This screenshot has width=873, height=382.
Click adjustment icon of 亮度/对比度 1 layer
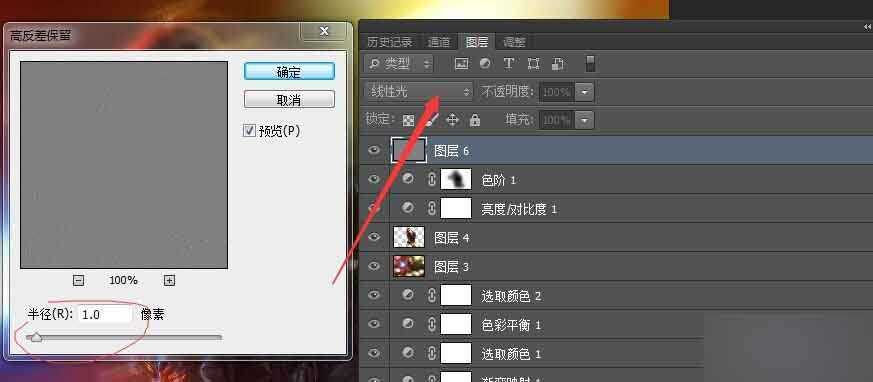click(408, 208)
